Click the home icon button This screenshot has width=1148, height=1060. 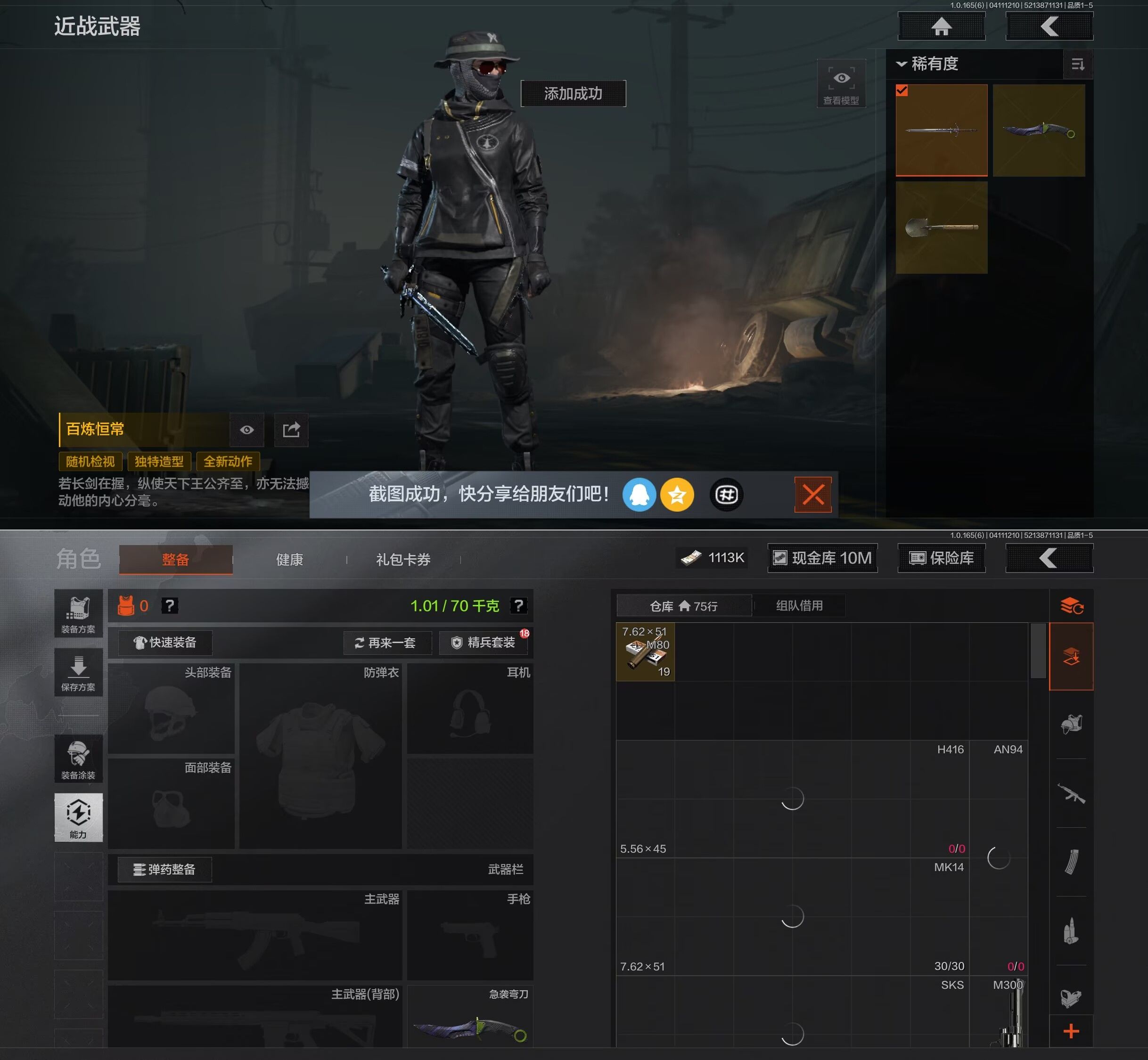941,26
